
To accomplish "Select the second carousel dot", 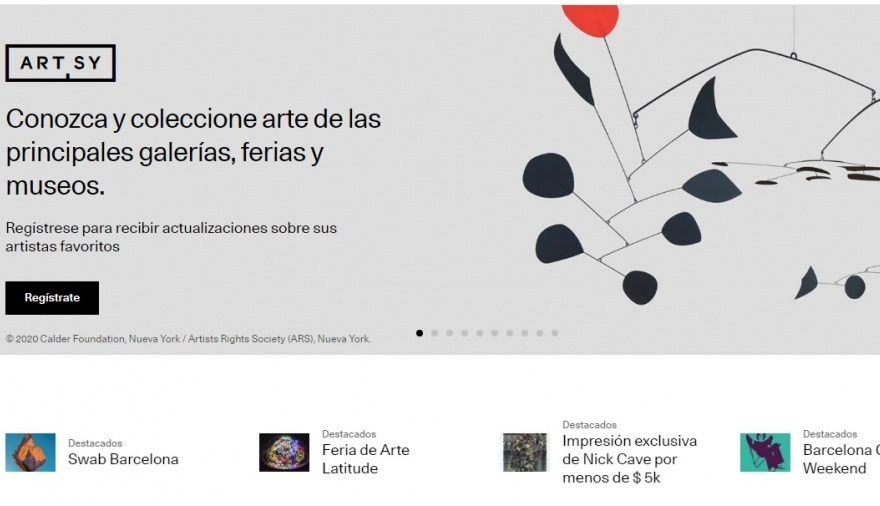I will [434, 333].
